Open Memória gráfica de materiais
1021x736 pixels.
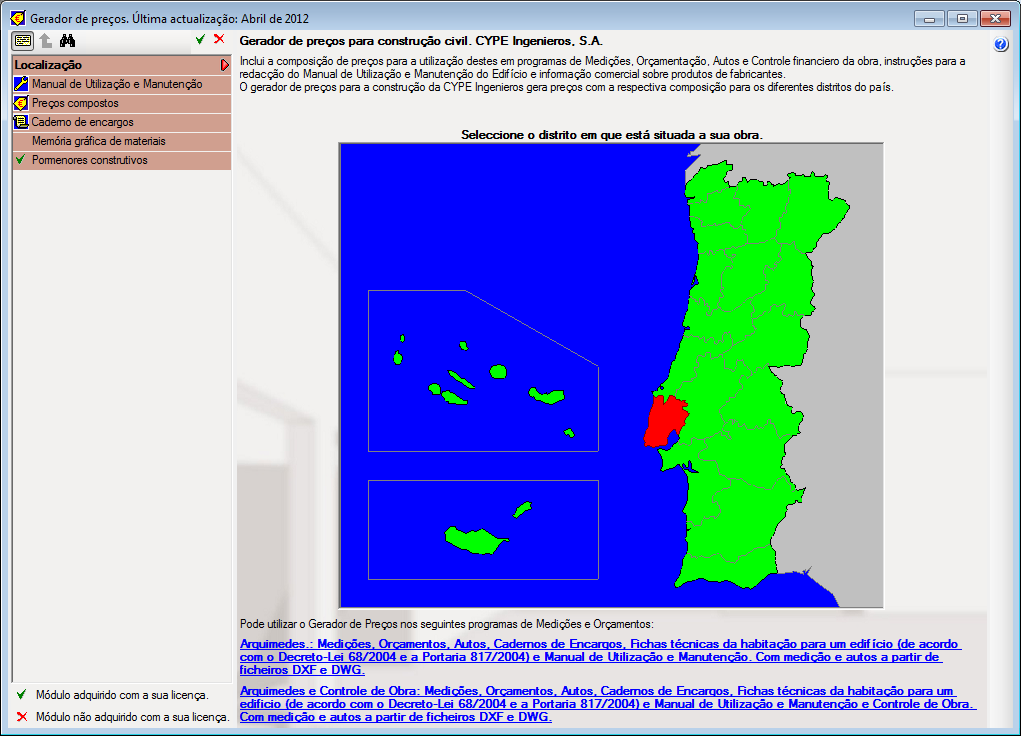(x=122, y=141)
